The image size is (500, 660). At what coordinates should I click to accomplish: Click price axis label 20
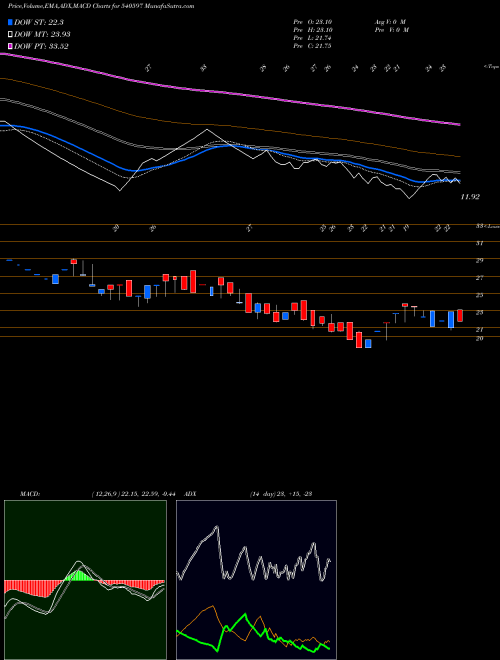point(479,338)
